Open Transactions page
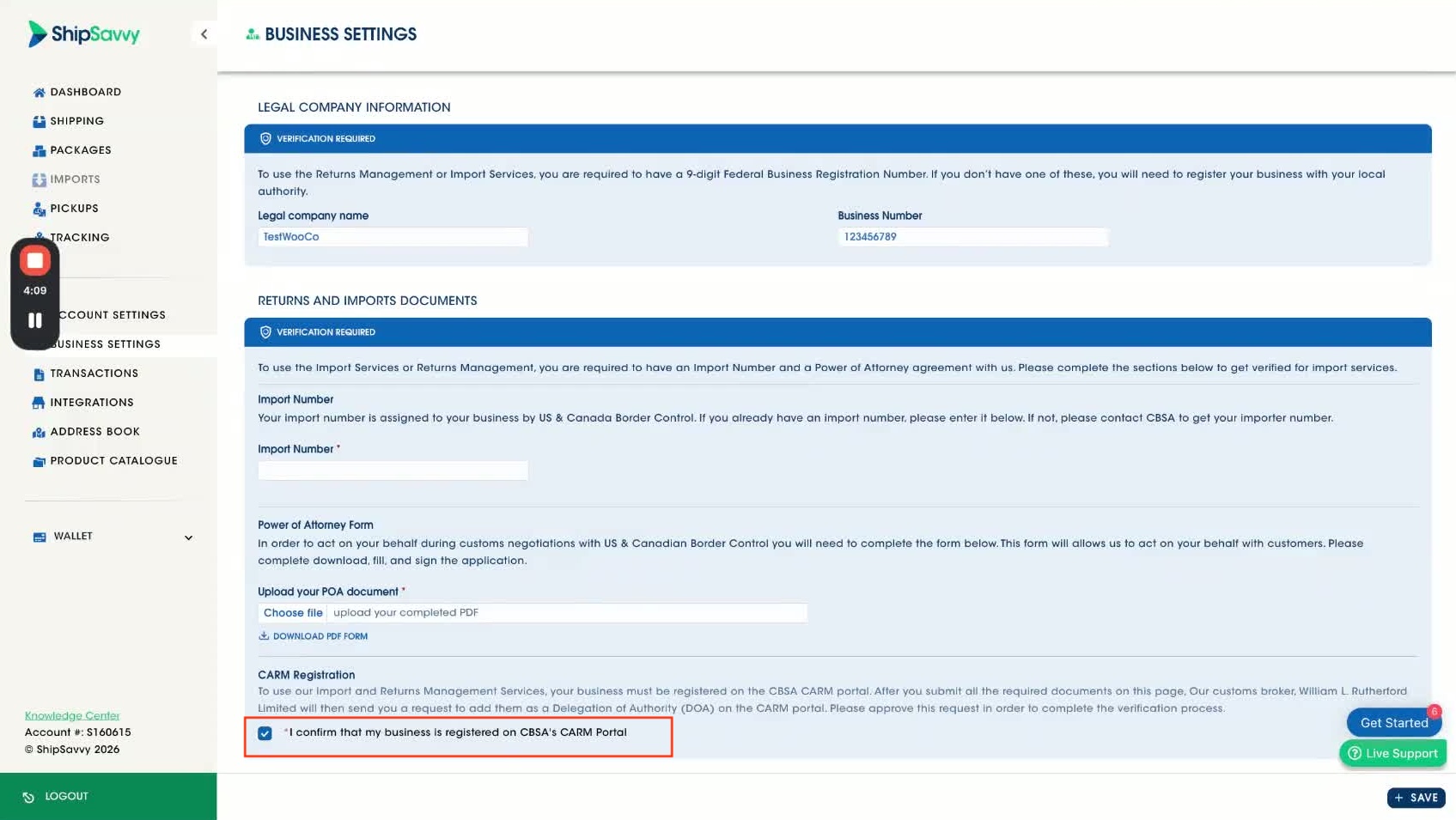 click(x=94, y=374)
